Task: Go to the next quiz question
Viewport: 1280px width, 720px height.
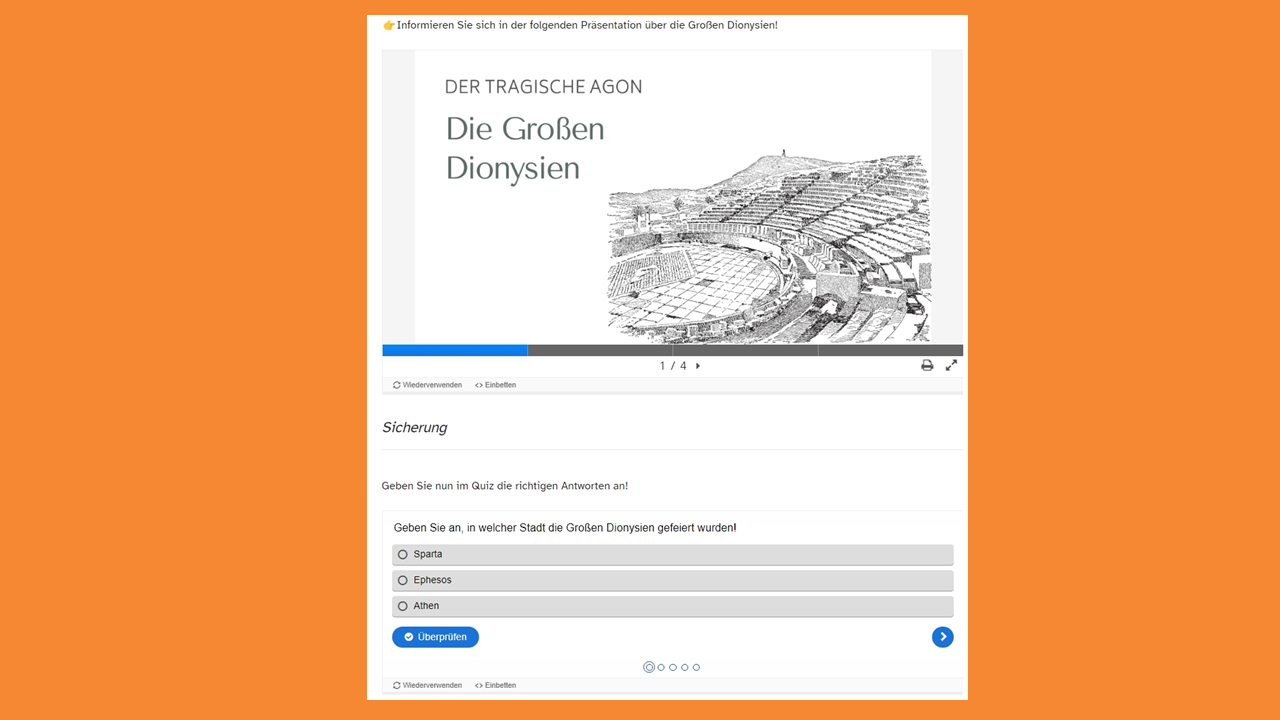Action: (x=942, y=637)
